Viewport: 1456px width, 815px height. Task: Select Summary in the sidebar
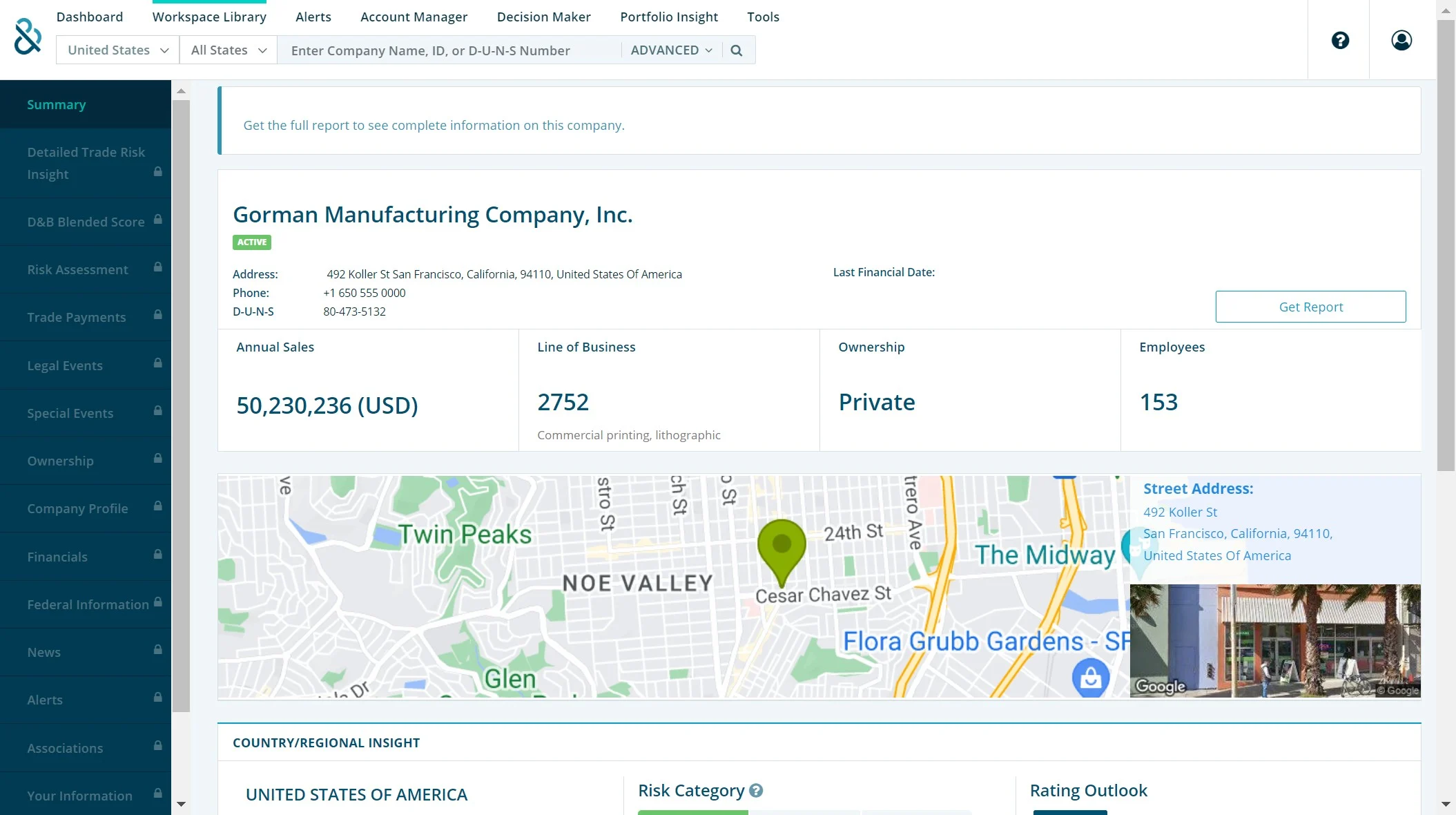pyautogui.click(x=57, y=105)
